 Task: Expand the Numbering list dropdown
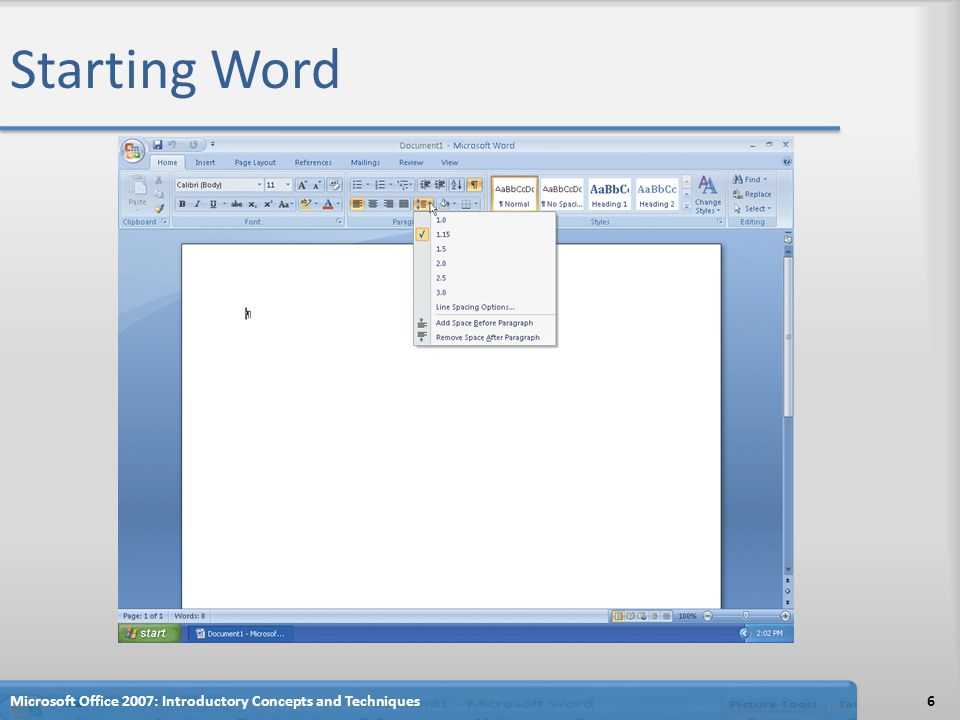pos(391,185)
